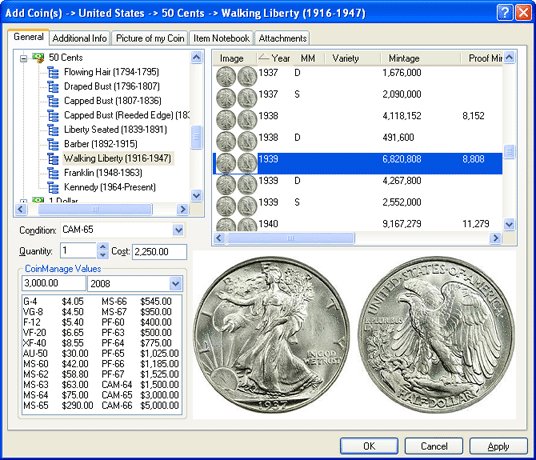The image size is (536, 460).
Task: Click the OK button
Action: [369, 446]
